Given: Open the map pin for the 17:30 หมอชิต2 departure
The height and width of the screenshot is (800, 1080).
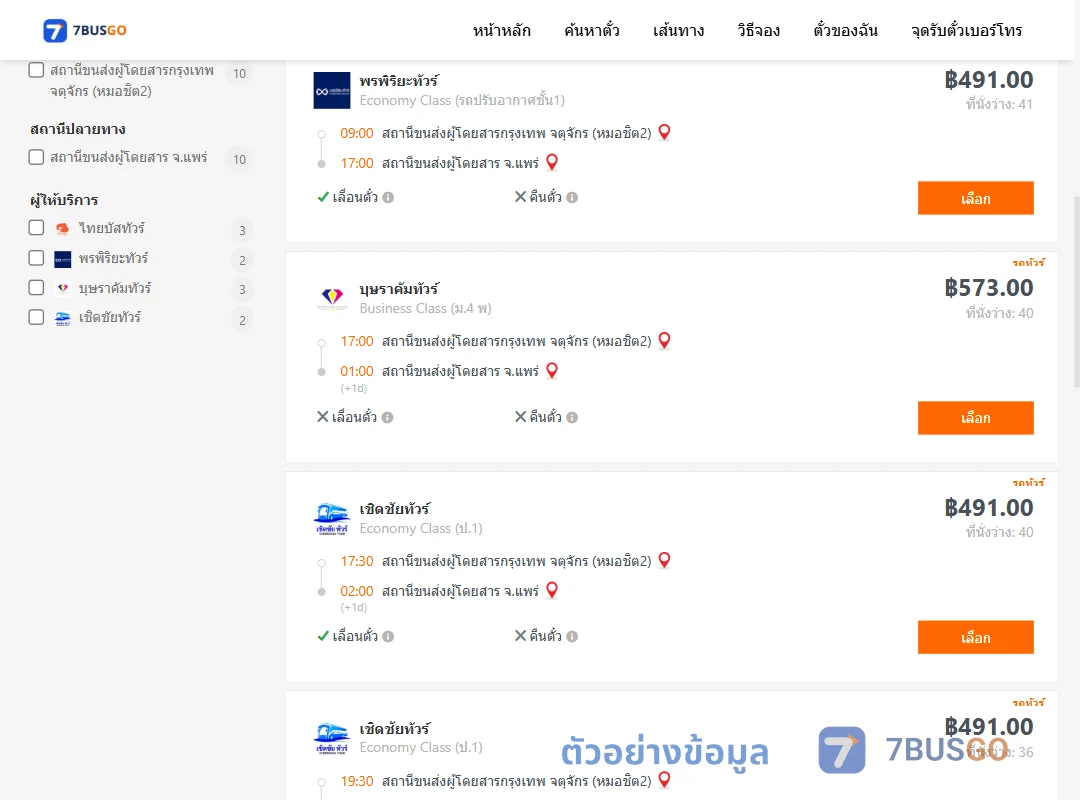Looking at the screenshot, I should click(665, 560).
